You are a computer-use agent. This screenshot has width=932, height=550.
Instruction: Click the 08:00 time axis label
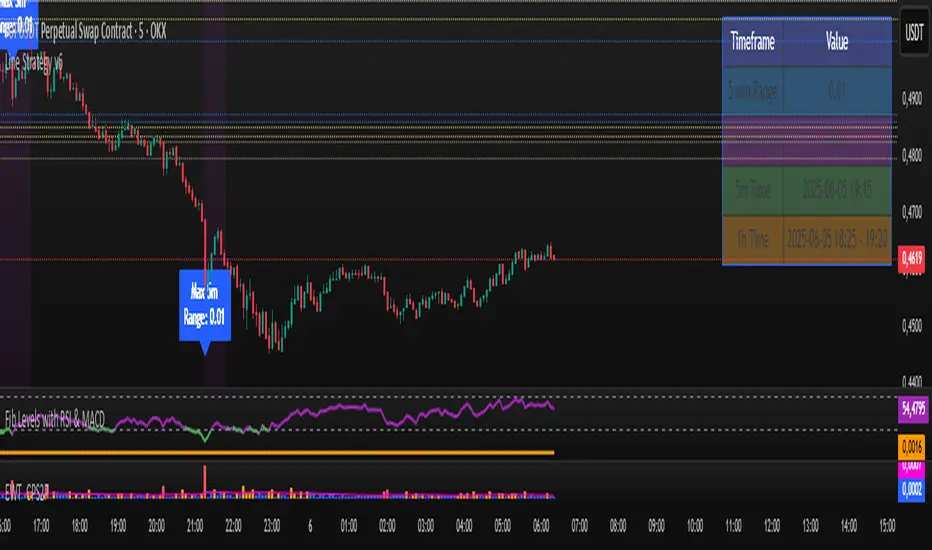pos(618,526)
